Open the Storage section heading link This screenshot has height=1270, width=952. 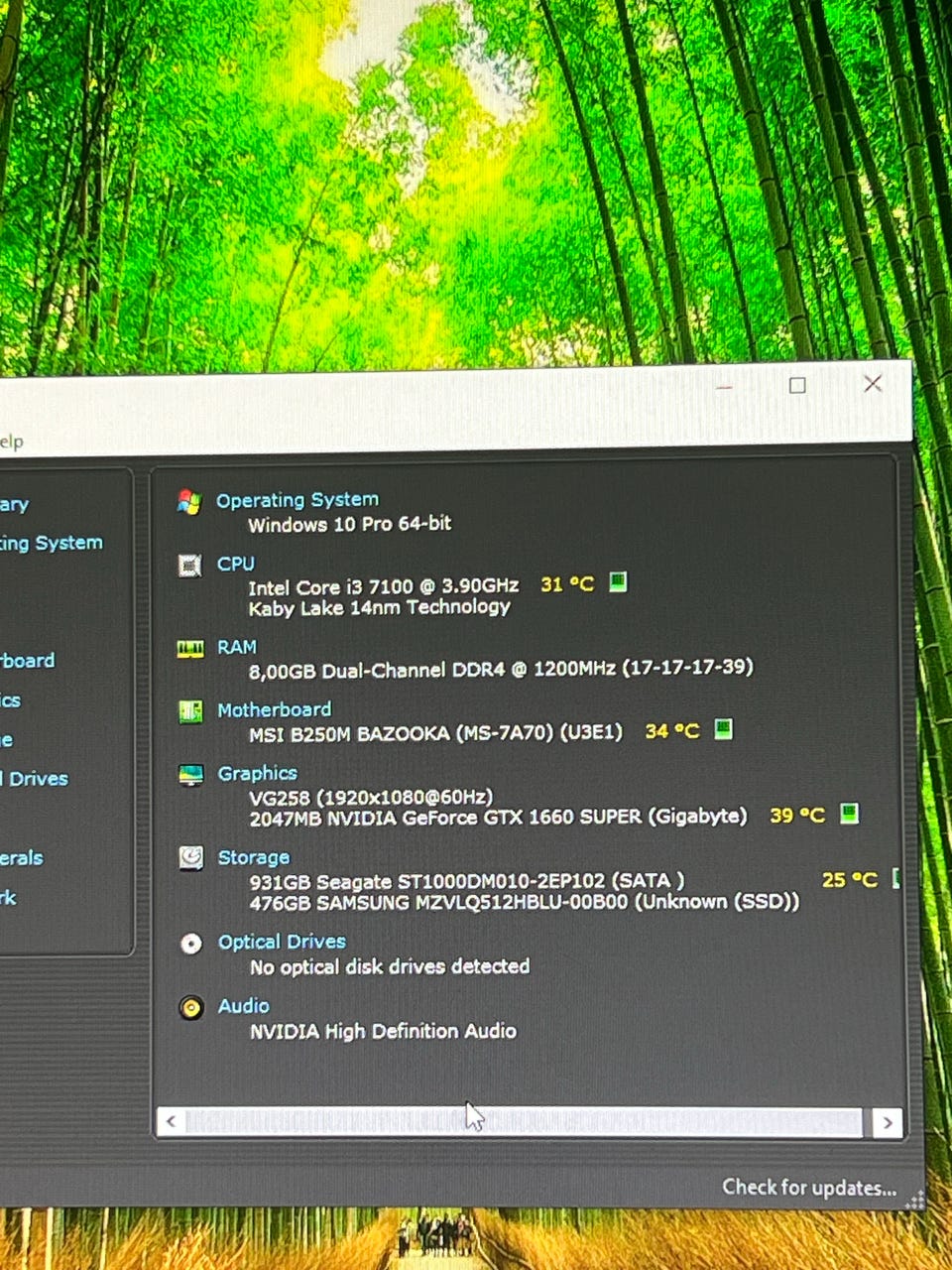click(254, 857)
